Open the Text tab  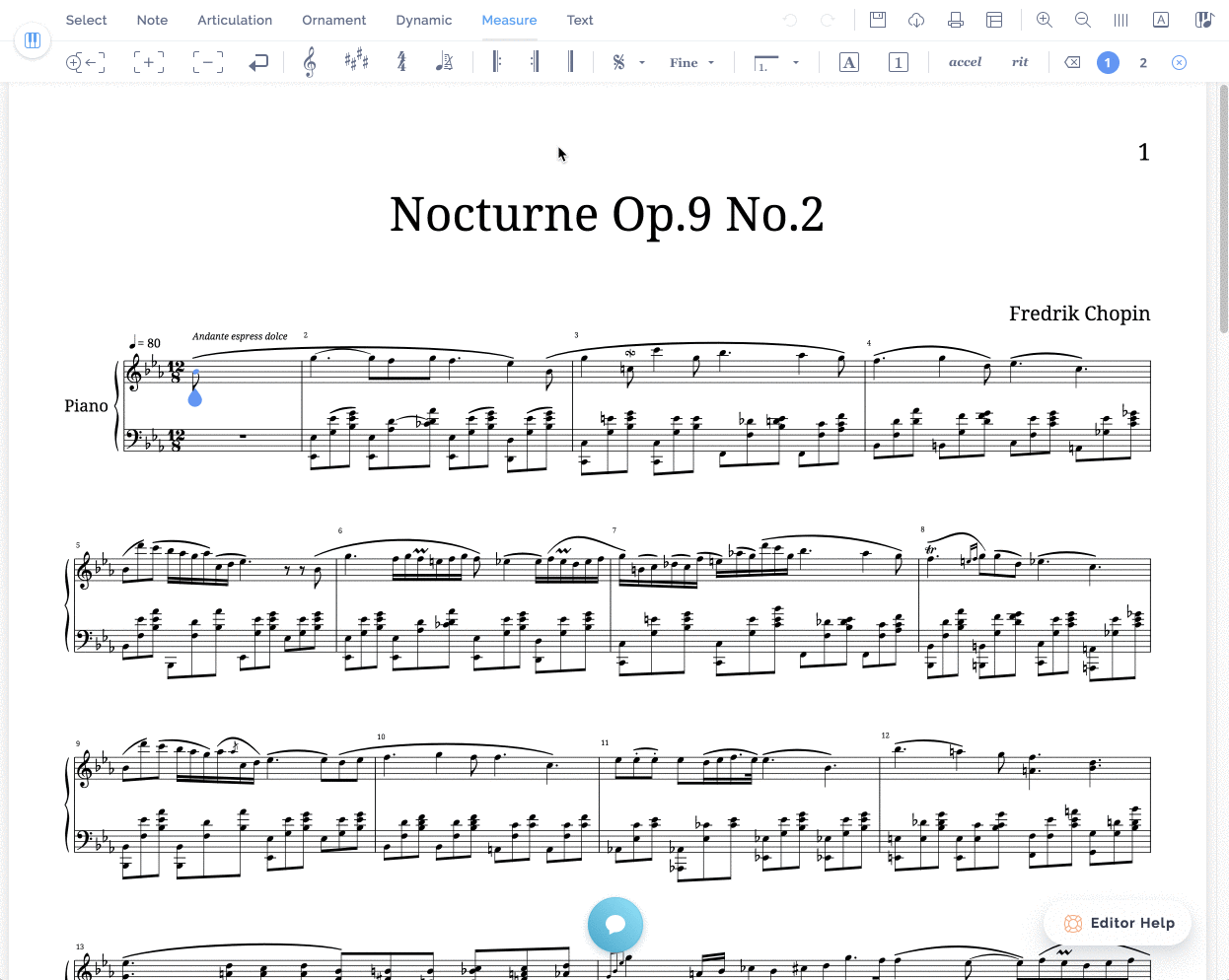tap(580, 20)
